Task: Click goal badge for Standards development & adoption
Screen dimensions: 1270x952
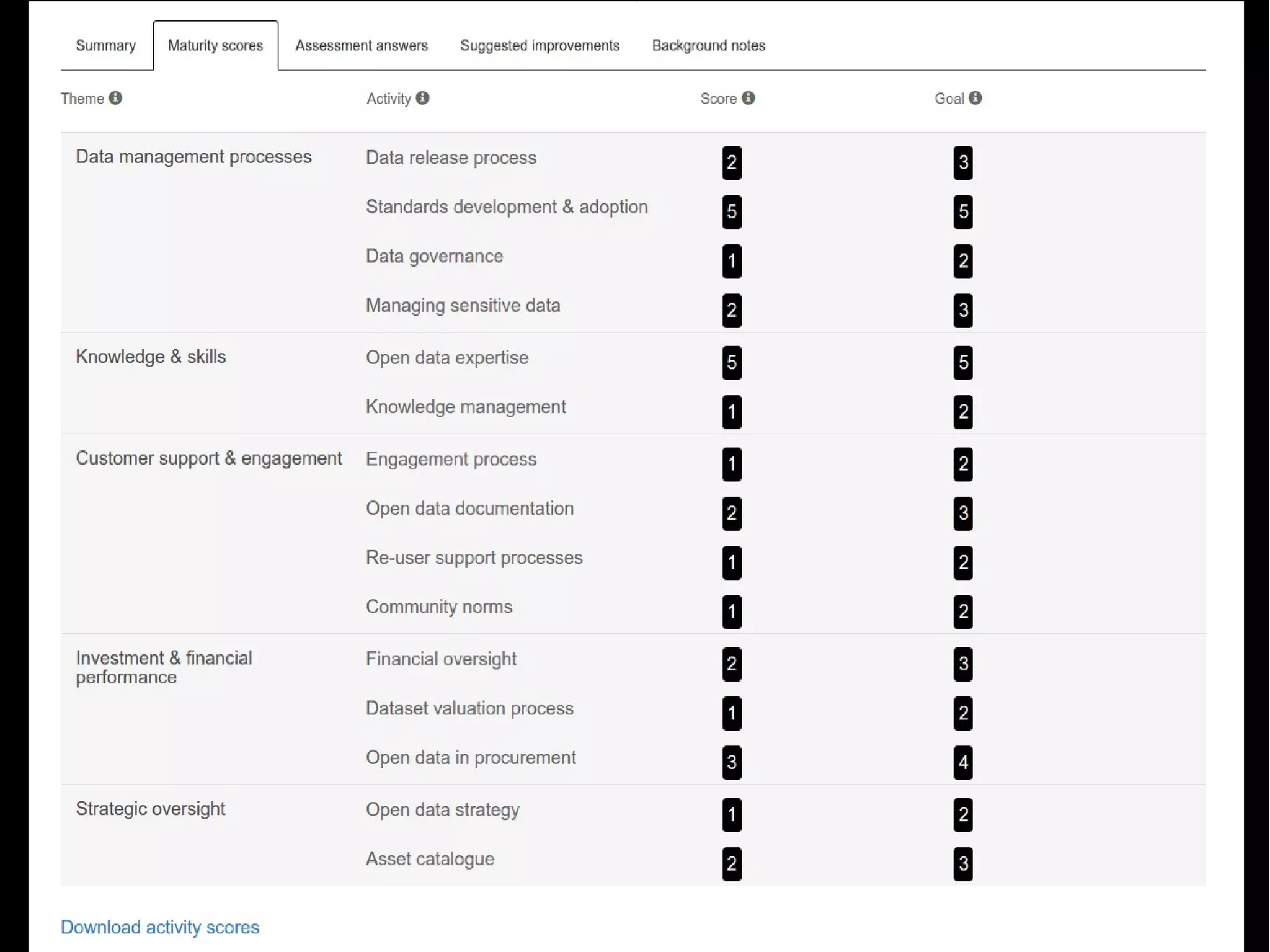Action: click(963, 211)
